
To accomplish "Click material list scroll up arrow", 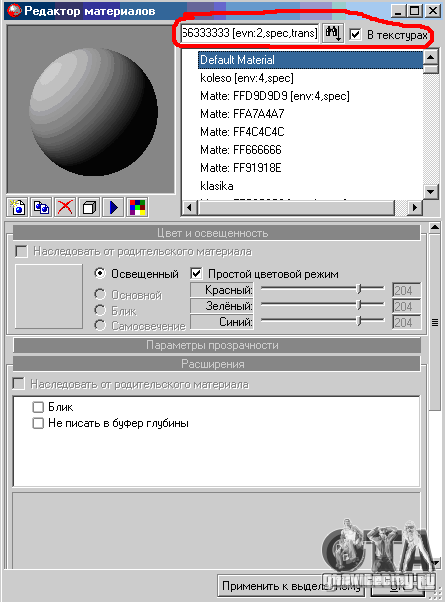I will point(430,58).
